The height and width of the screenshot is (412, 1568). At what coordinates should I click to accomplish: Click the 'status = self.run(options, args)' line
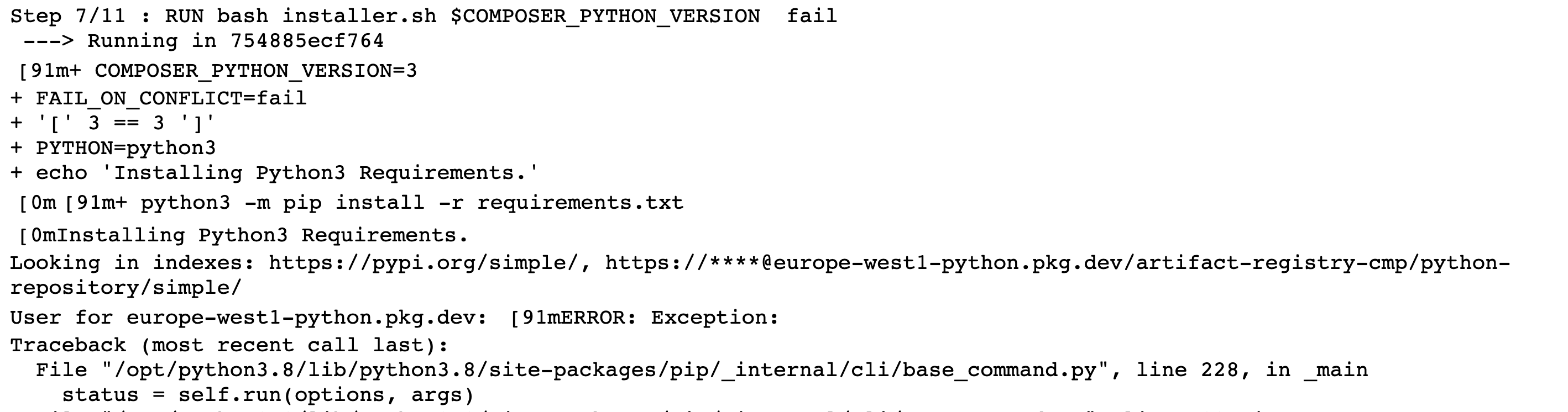point(268,395)
